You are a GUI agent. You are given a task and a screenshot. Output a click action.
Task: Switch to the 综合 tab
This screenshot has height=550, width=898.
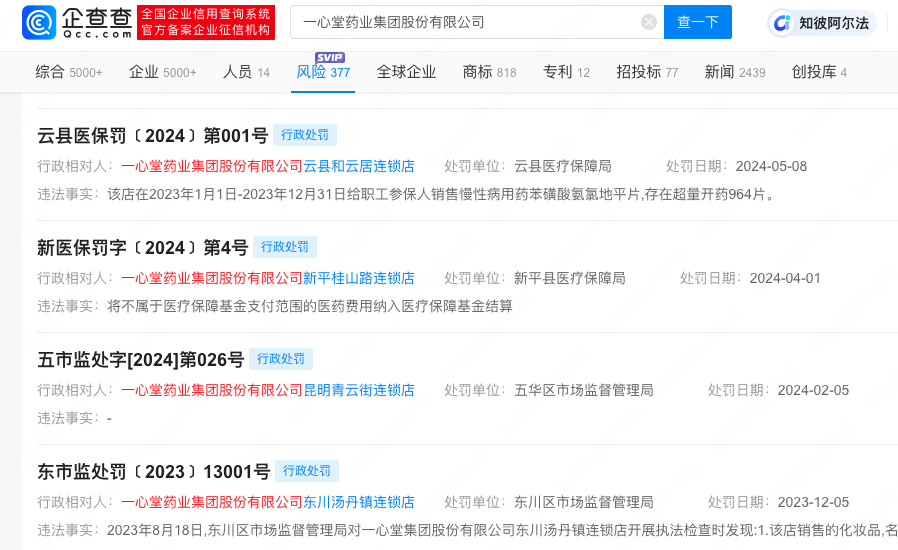click(69, 72)
